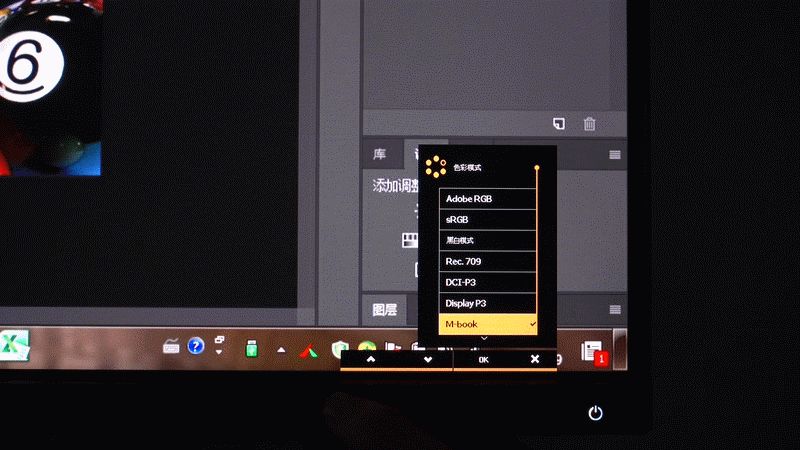Click the power symbol on the monitor bezel

tap(595, 413)
